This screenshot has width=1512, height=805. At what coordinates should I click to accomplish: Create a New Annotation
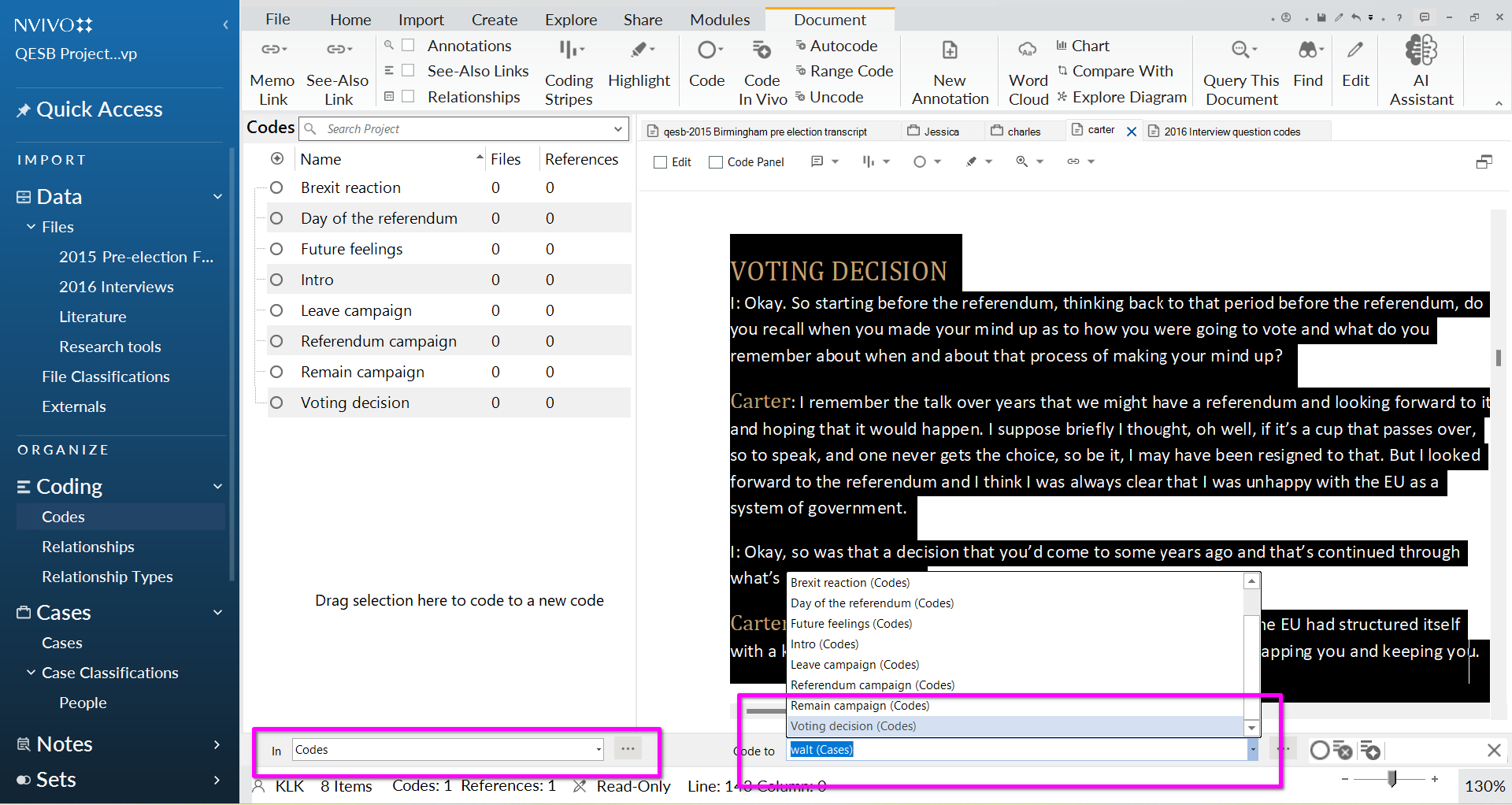pyautogui.click(x=950, y=50)
